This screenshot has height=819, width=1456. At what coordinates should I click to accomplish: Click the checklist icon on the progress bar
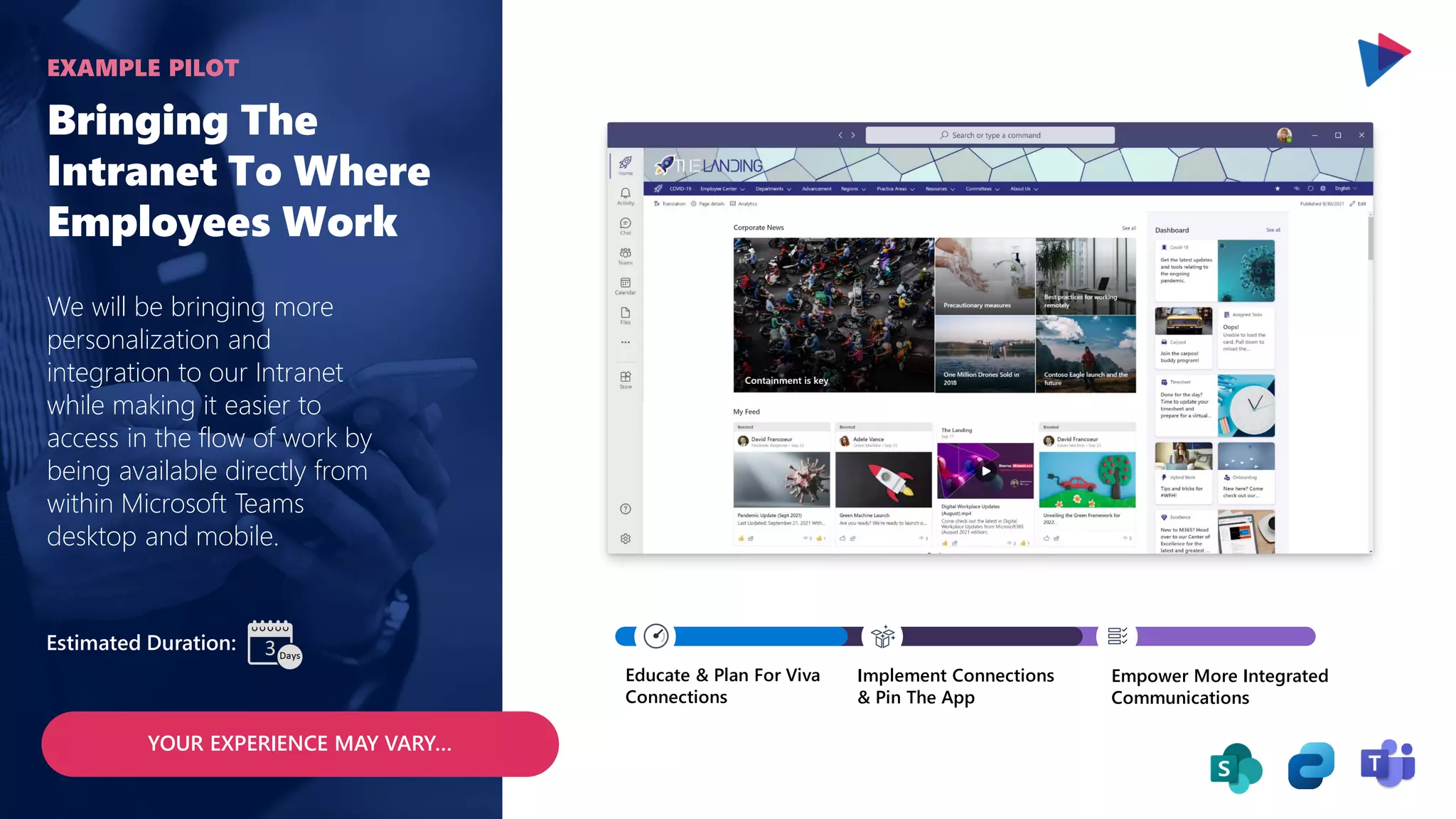[1117, 636]
